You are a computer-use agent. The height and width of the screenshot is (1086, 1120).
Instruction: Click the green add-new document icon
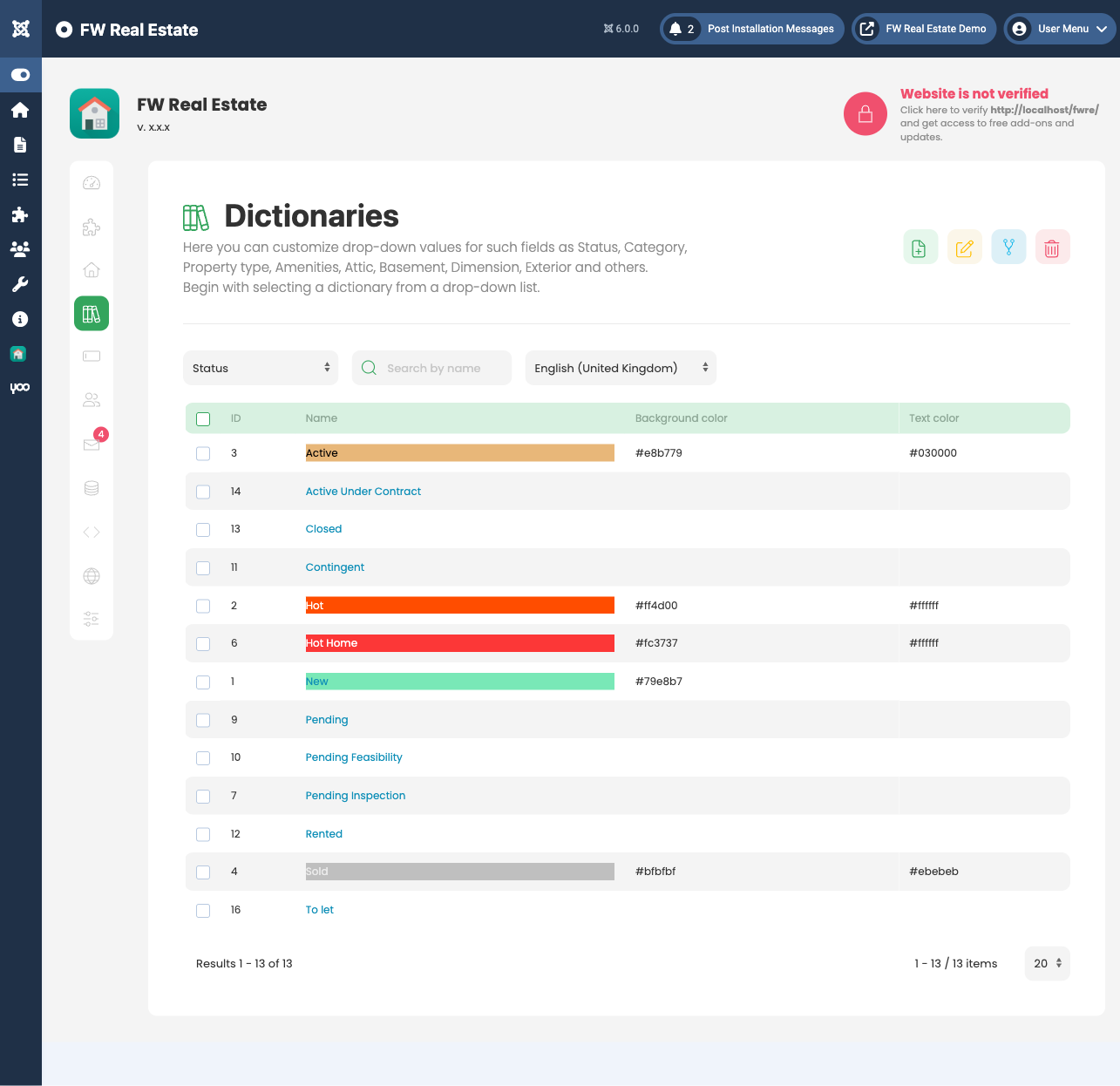920,247
